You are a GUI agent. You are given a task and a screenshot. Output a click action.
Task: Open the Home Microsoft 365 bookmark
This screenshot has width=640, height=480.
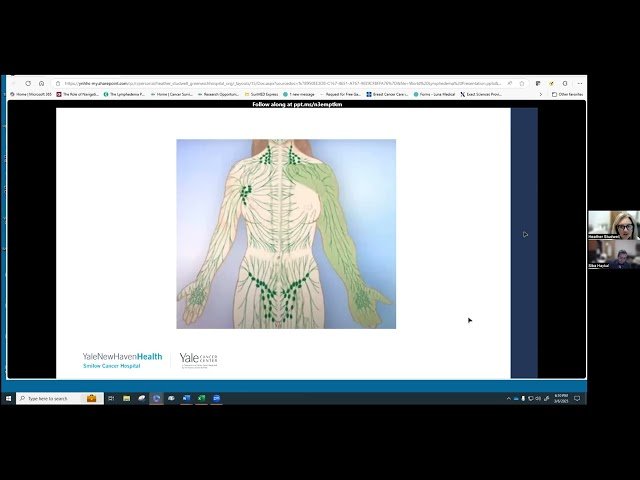[x=31, y=94]
